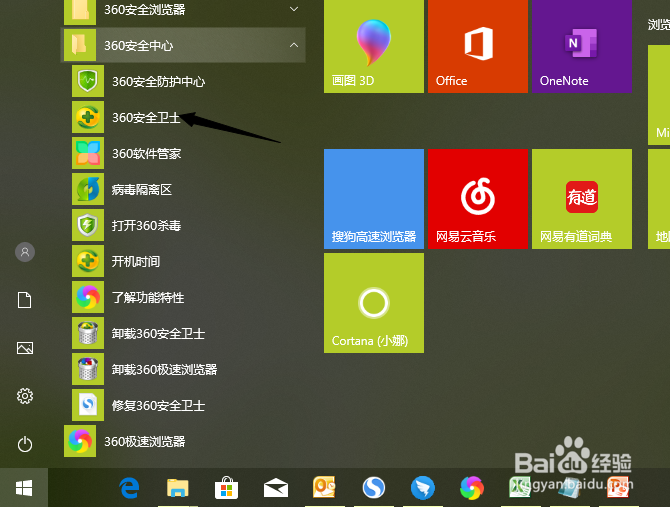Select 修复360安全卫士 repair entry
This screenshot has height=507, width=670.
pos(184,405)
